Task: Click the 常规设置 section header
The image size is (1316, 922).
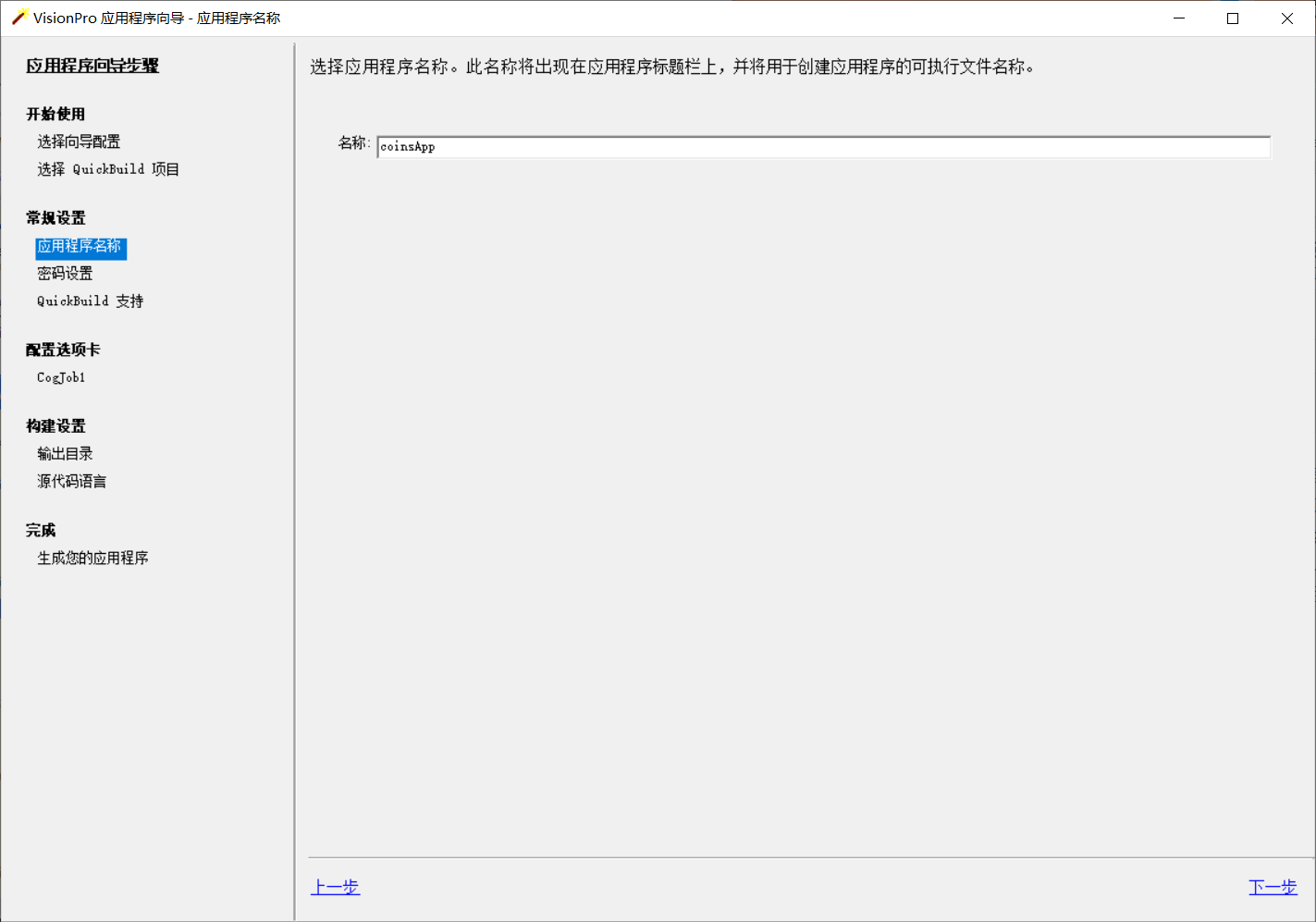Action: (55, 216)
